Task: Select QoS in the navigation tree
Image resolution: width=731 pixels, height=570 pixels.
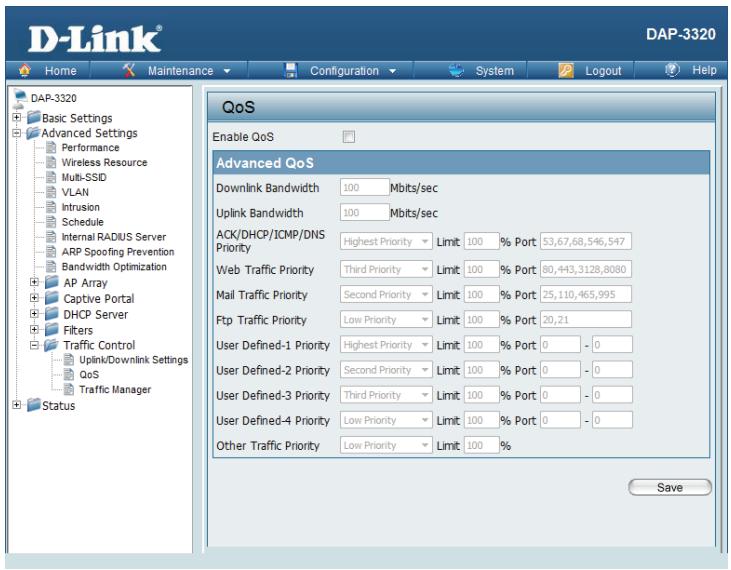Action: [89, 375]
